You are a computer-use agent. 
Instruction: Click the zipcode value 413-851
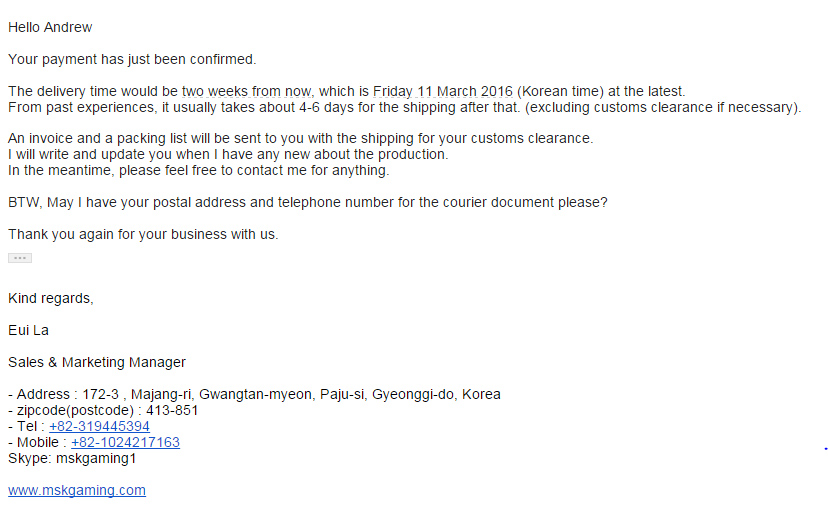(x=172, y=411)
